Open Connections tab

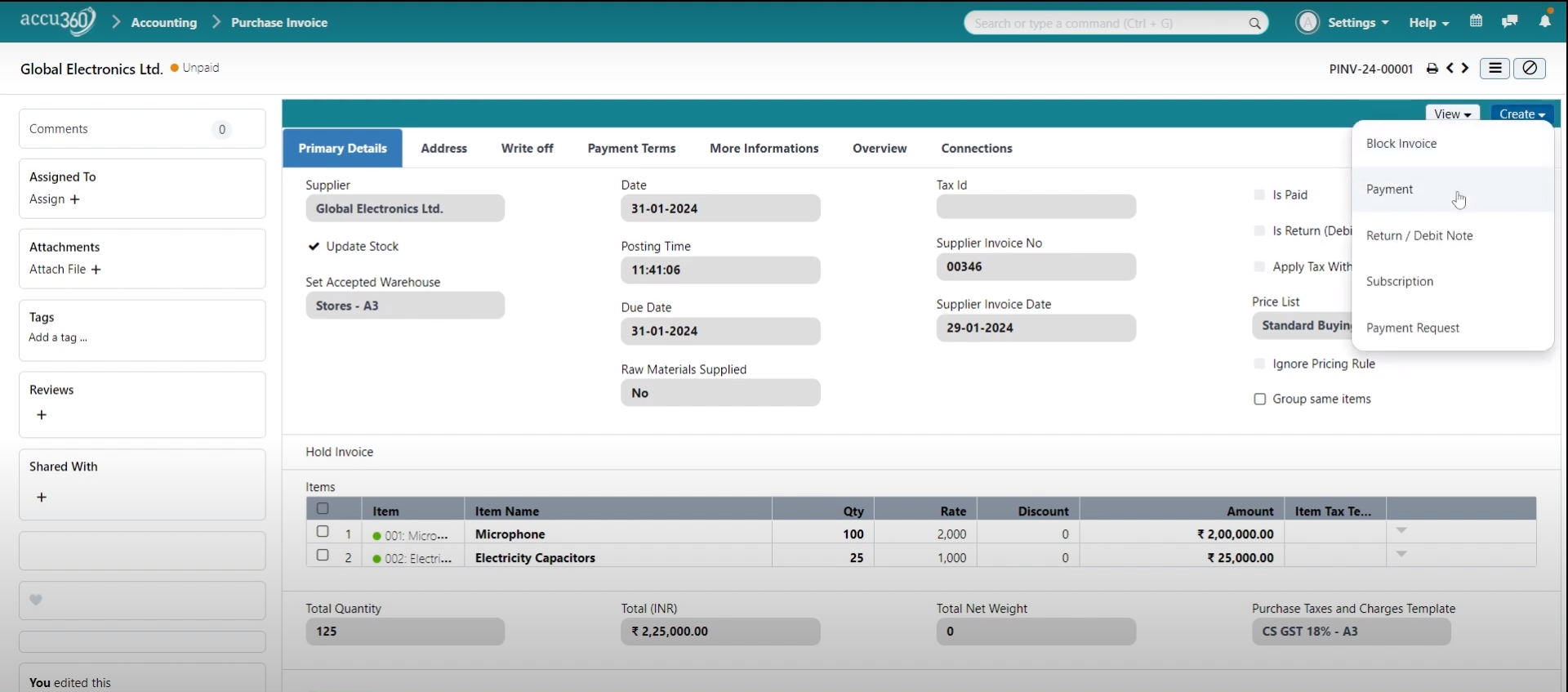(977, 149)
